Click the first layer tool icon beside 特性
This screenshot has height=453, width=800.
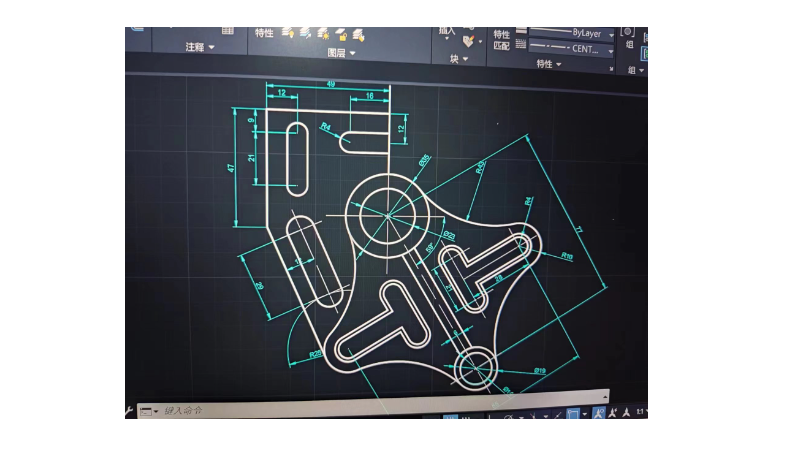287,33
